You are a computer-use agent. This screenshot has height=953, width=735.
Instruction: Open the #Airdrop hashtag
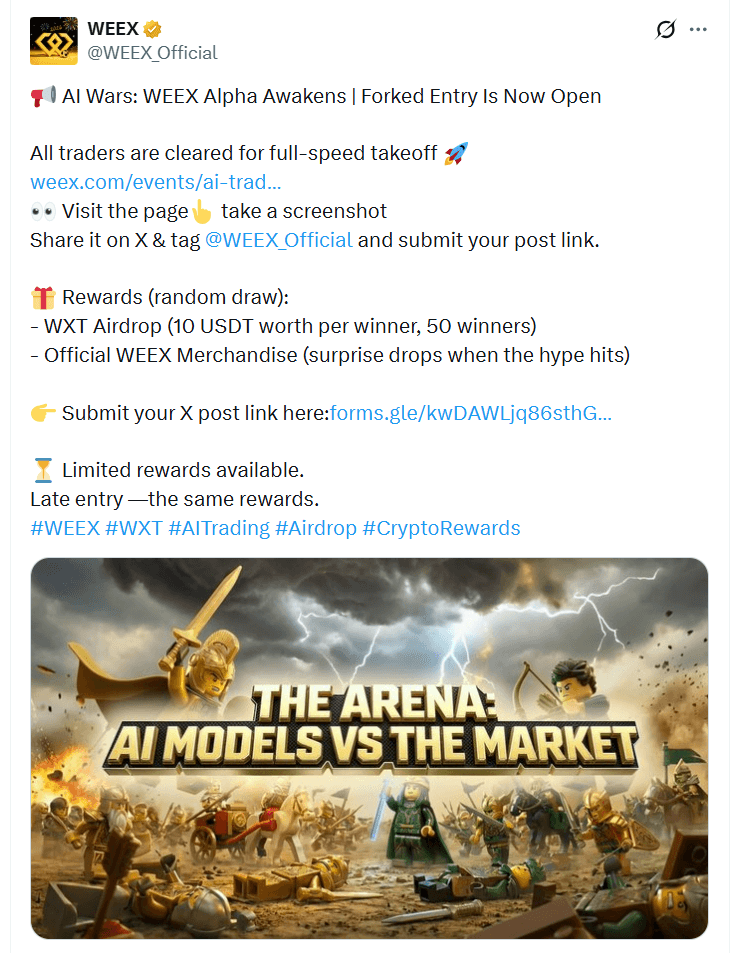(x=315, y=528)
